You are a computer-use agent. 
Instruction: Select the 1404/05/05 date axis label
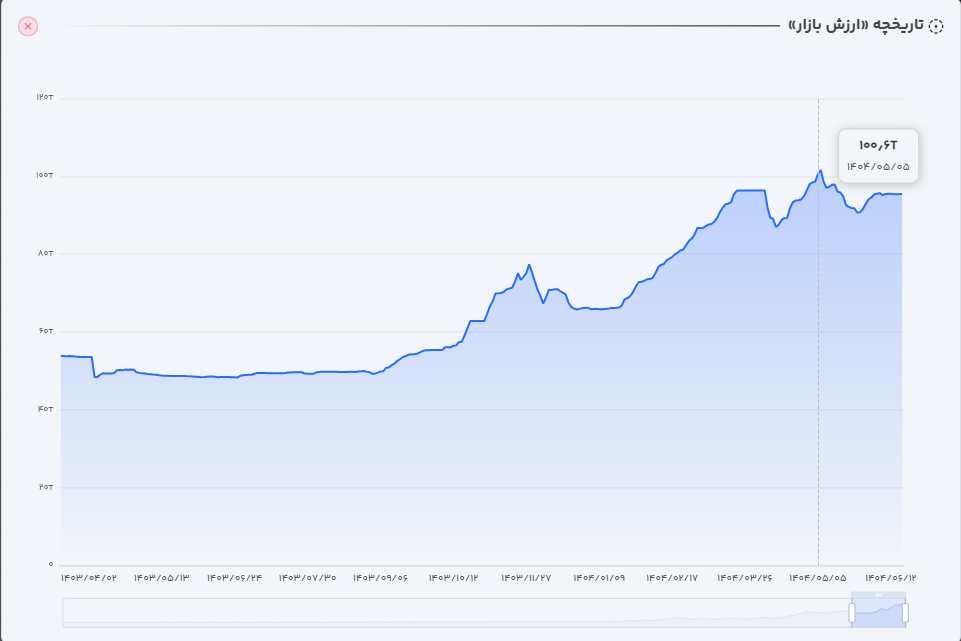[x=818, y=578]
